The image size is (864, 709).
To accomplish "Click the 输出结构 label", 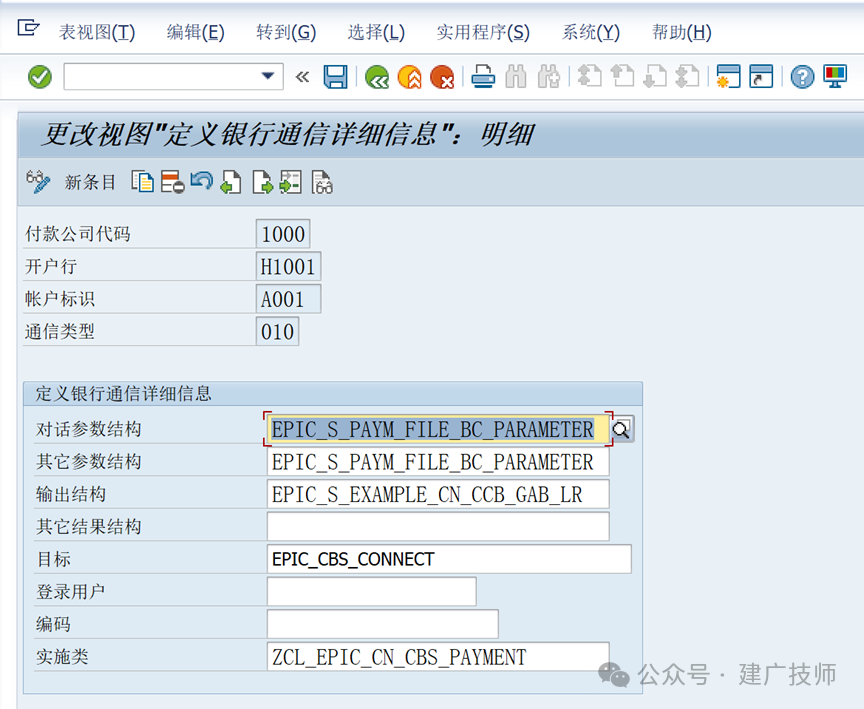I will point(71,494).
